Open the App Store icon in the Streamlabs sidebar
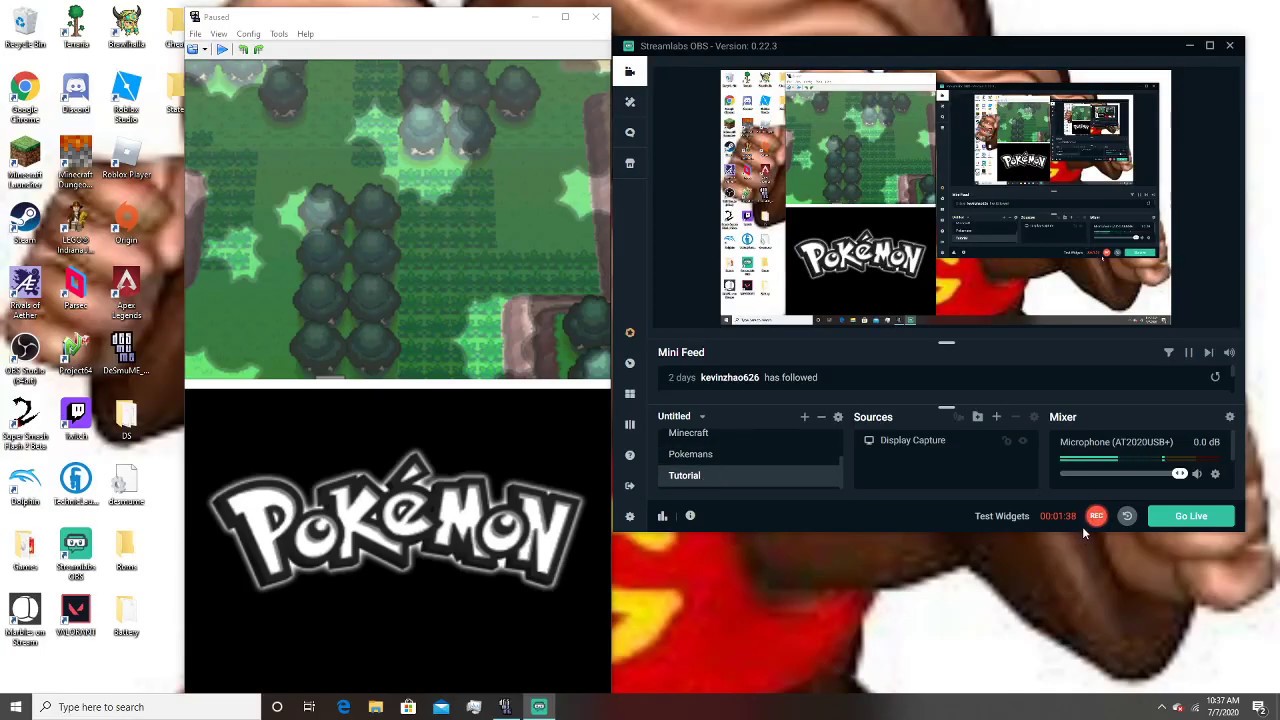 click(x=629, y=163)
